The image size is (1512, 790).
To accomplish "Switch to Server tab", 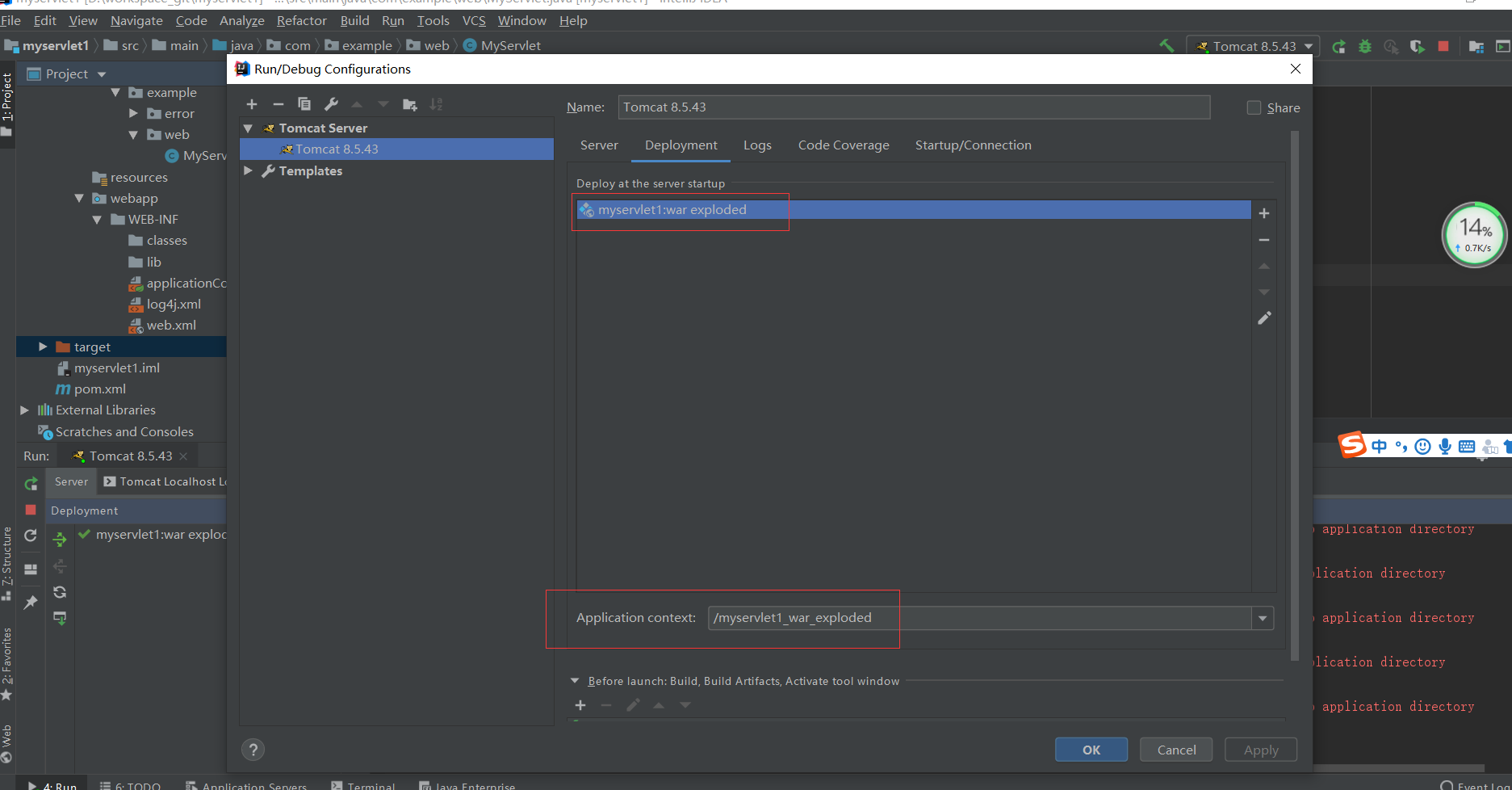I will [599, 145].
